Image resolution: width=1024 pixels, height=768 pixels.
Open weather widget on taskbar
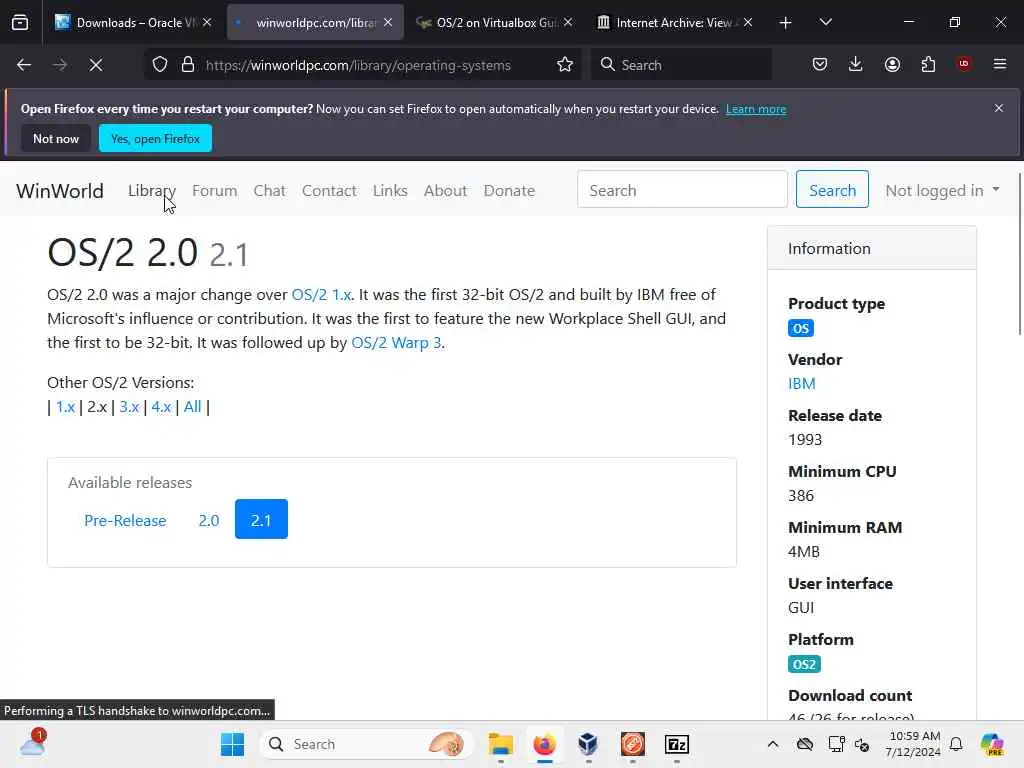tap(32, 743)
